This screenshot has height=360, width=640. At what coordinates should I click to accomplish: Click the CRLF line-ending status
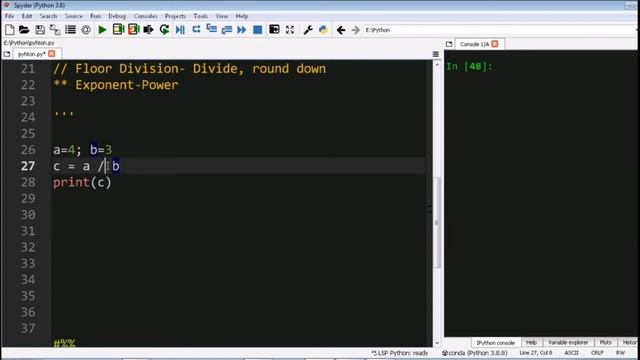[597, 353]
